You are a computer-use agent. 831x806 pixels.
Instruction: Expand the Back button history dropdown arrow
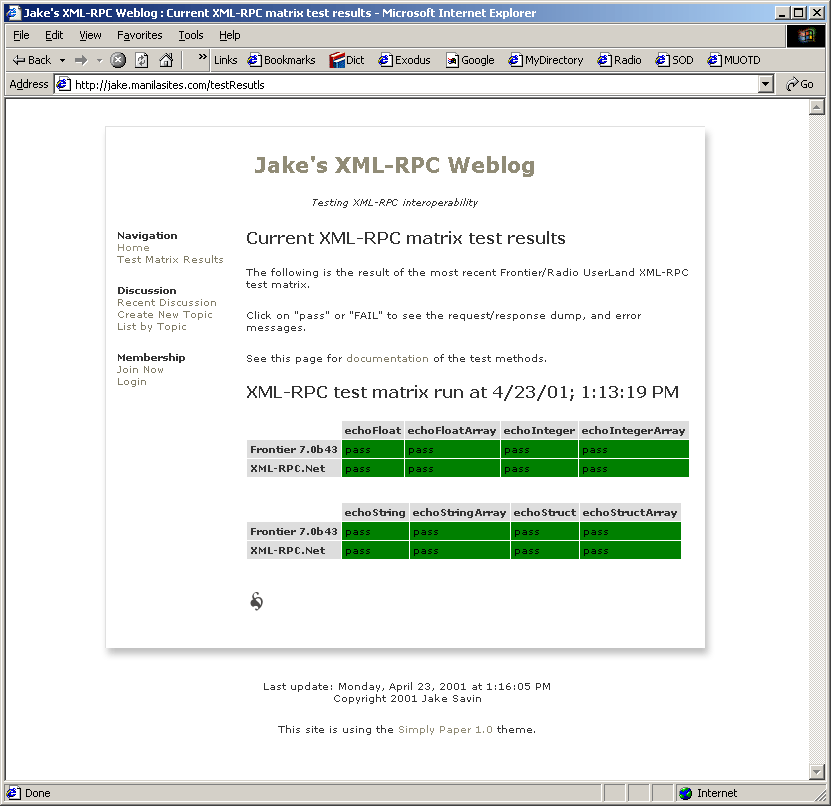[x=62, y=60]
